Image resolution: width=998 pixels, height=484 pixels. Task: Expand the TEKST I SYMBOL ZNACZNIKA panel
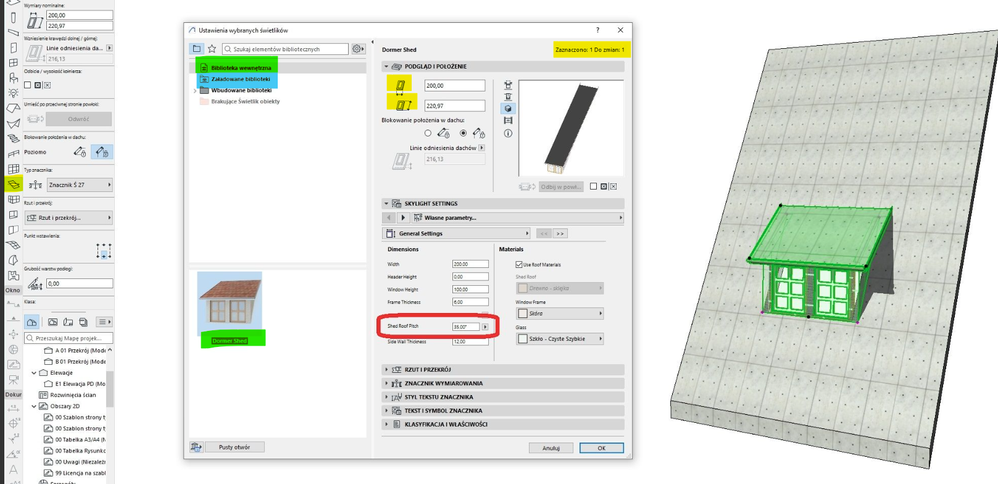pos(386,411)
